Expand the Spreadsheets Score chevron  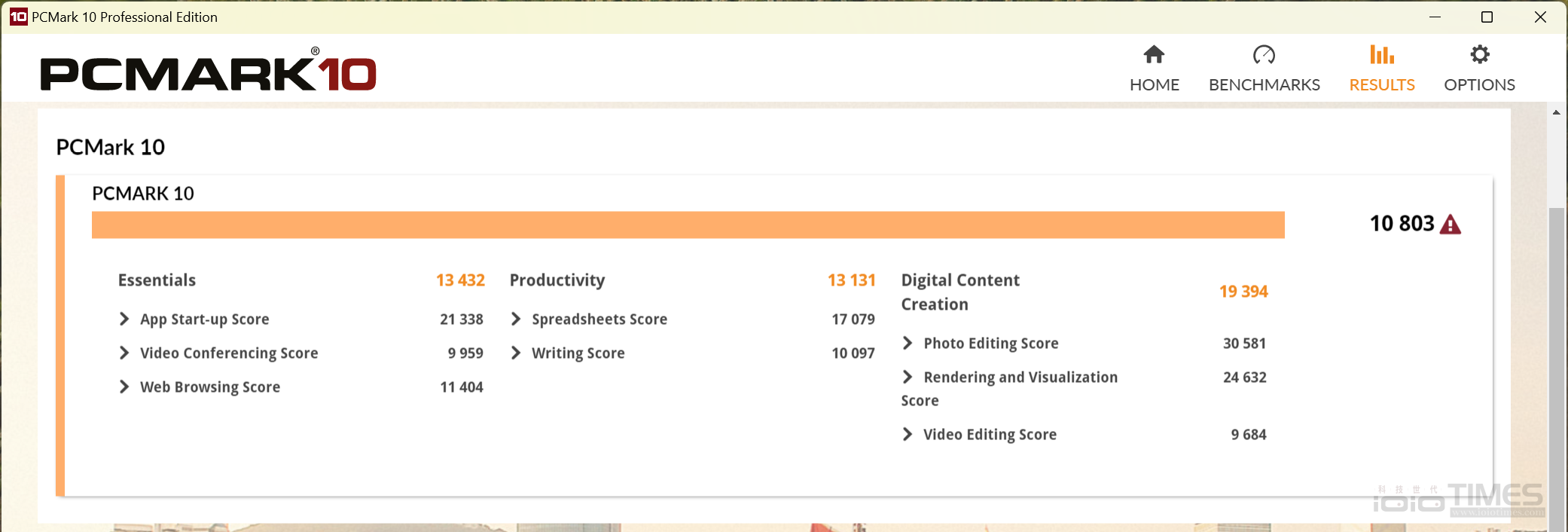click(516, 320)
